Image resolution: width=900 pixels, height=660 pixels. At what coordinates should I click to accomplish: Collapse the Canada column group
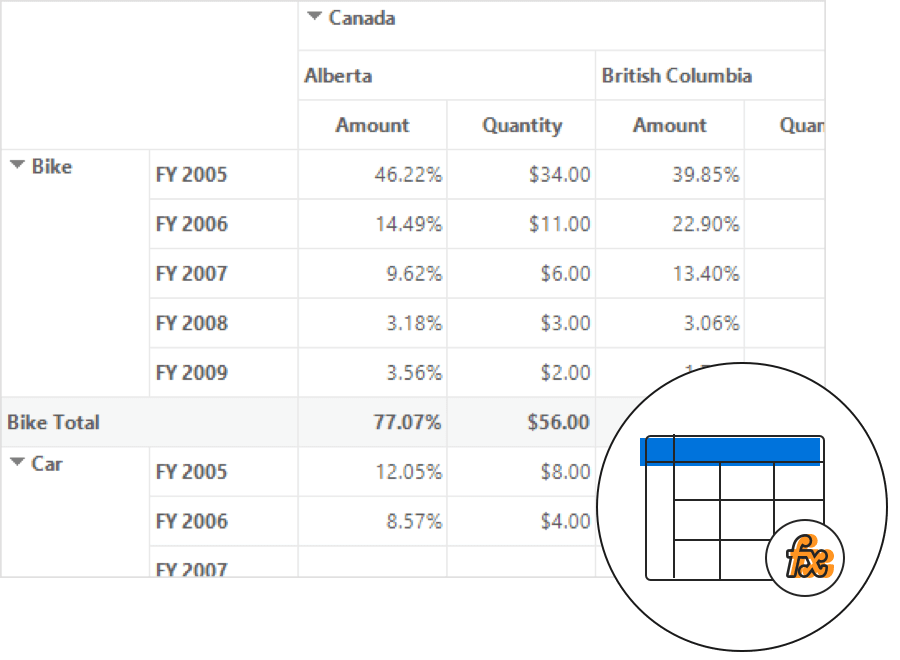point(315,16)
